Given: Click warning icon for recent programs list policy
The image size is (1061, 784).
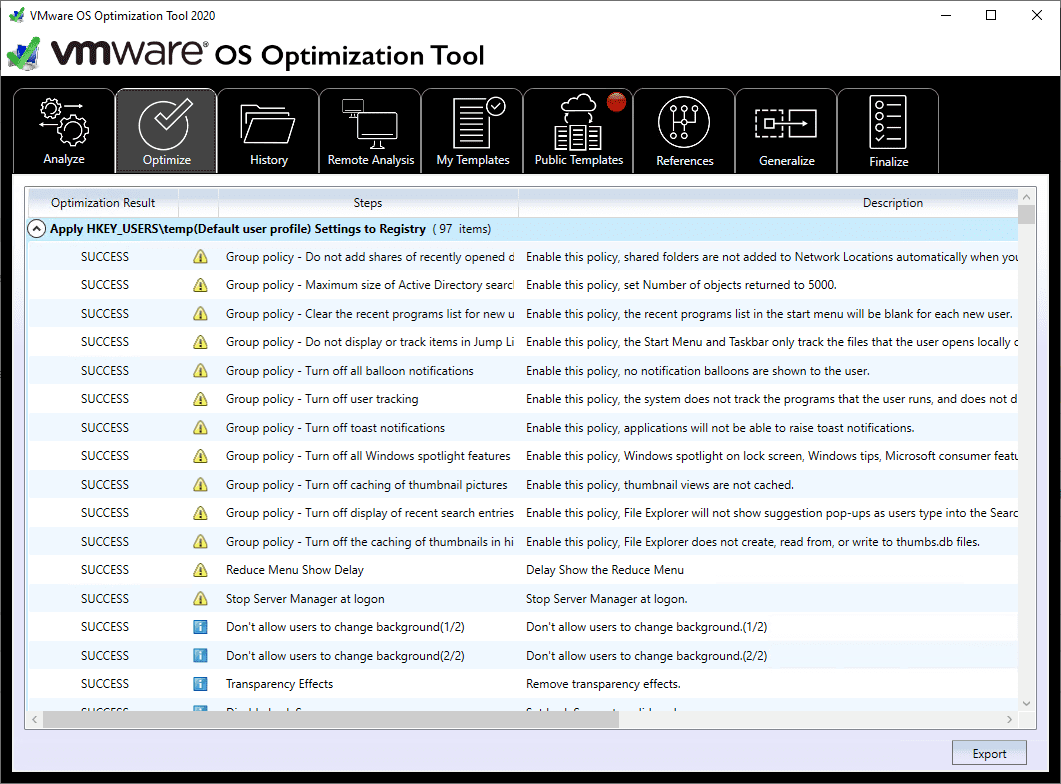Looking at the screenshot, I should point(200,314).
